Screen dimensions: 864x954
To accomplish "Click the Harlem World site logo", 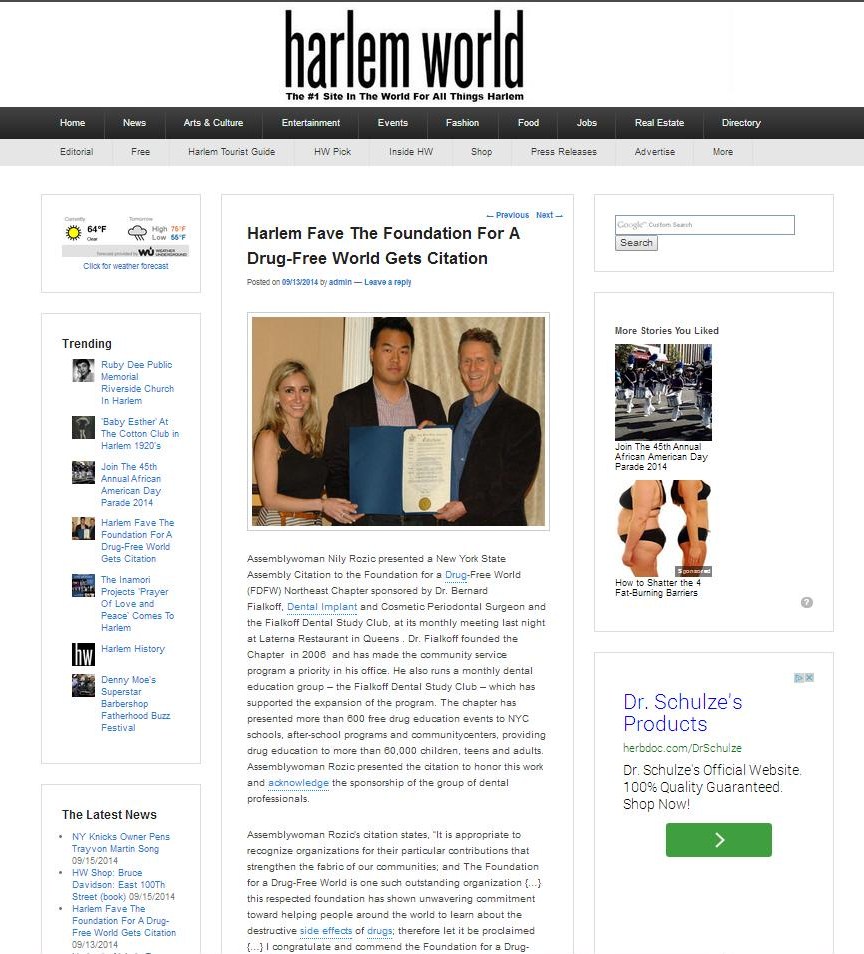I will [x=405, y=55].
